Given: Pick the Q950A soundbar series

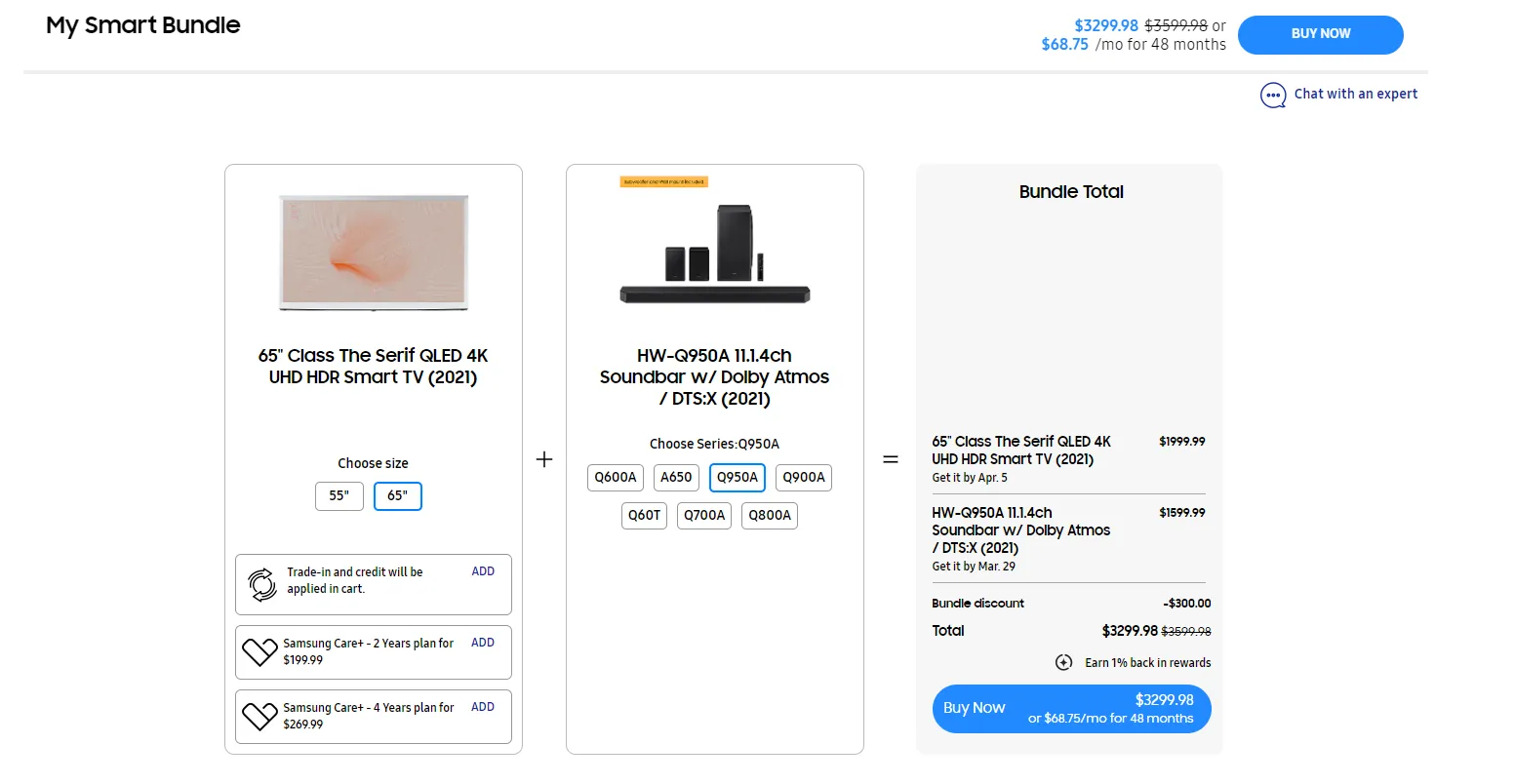Looking at the screenshot, I should 737,478.
